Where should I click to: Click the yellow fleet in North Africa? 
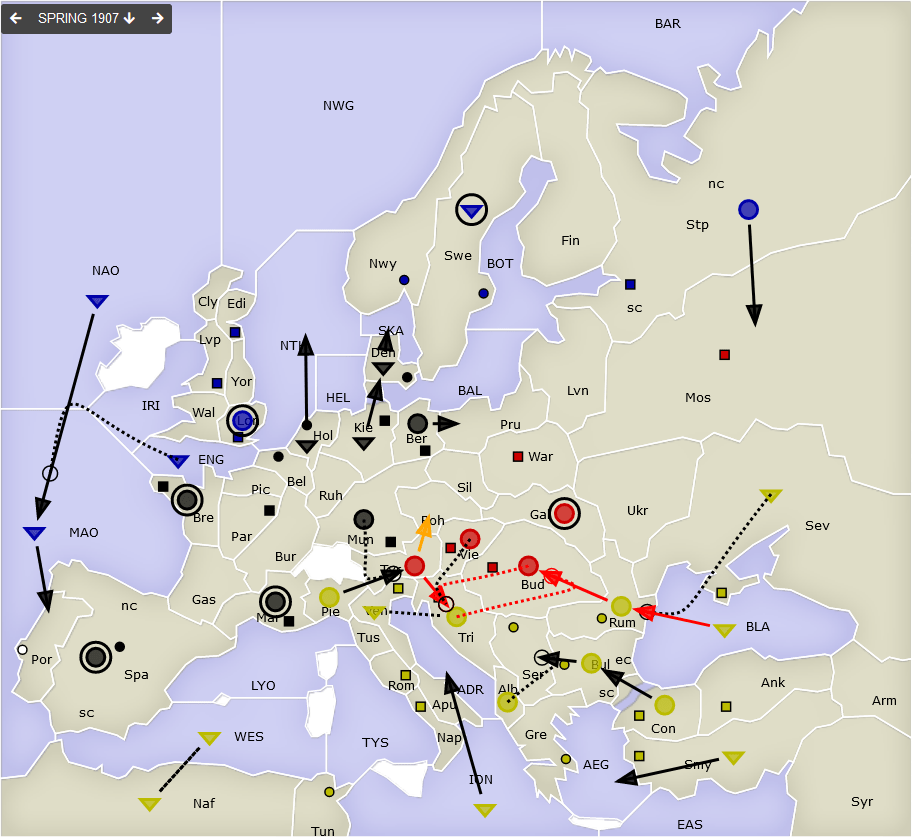[x=150, y=804]
